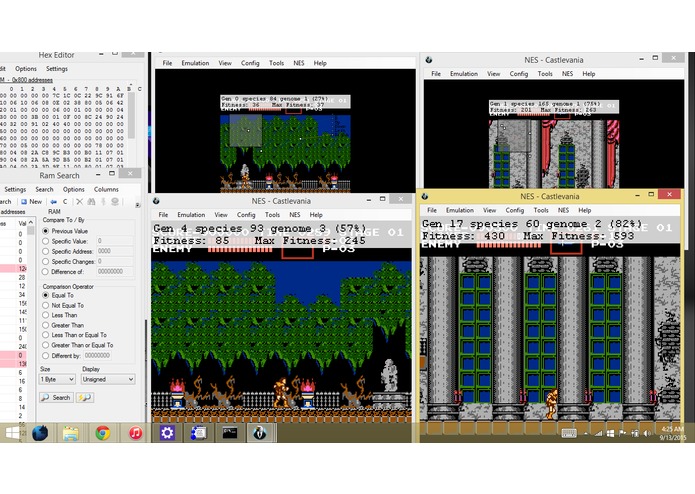Screen dimensions: 695x494
Task: Open the purple PC Settings gear taskbar icon
Action: [x=167, y=433]
